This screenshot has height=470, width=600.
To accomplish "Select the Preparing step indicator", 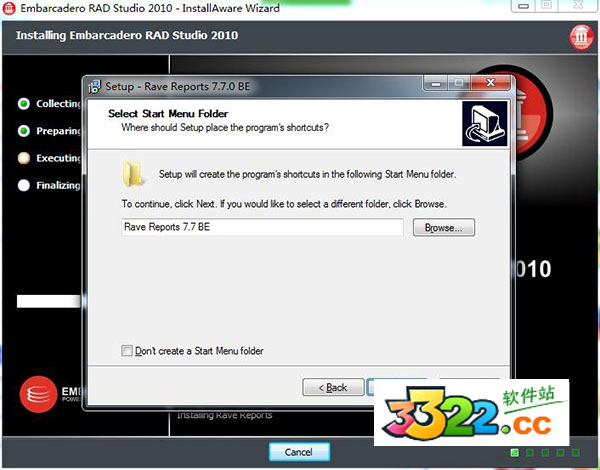I will tap(24, 131).
